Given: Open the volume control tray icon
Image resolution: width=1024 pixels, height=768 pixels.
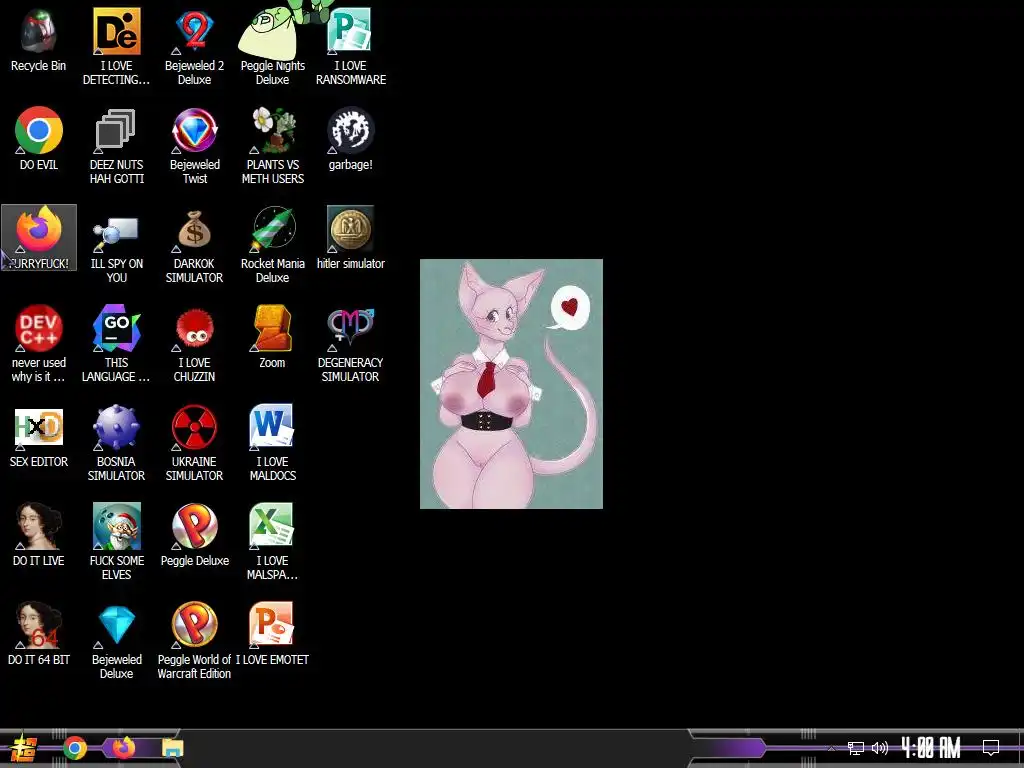Looking at the screenshot, I should click(880, 748).
